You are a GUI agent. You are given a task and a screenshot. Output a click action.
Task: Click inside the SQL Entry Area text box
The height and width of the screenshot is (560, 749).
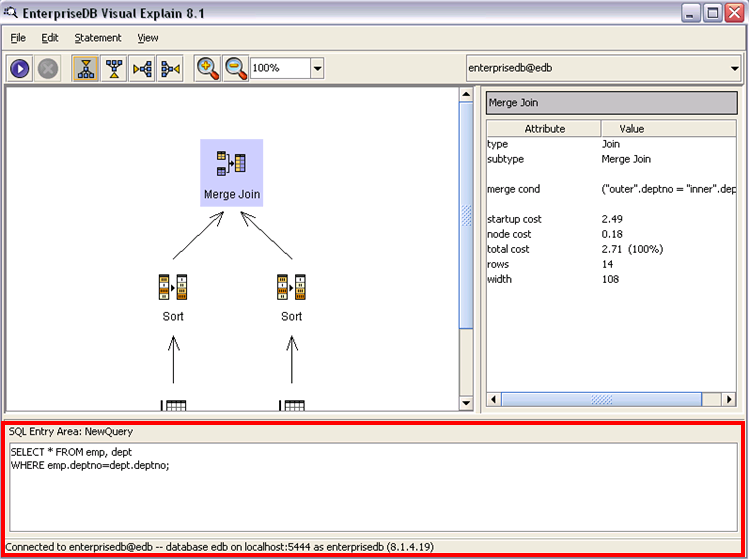[374, 487]
